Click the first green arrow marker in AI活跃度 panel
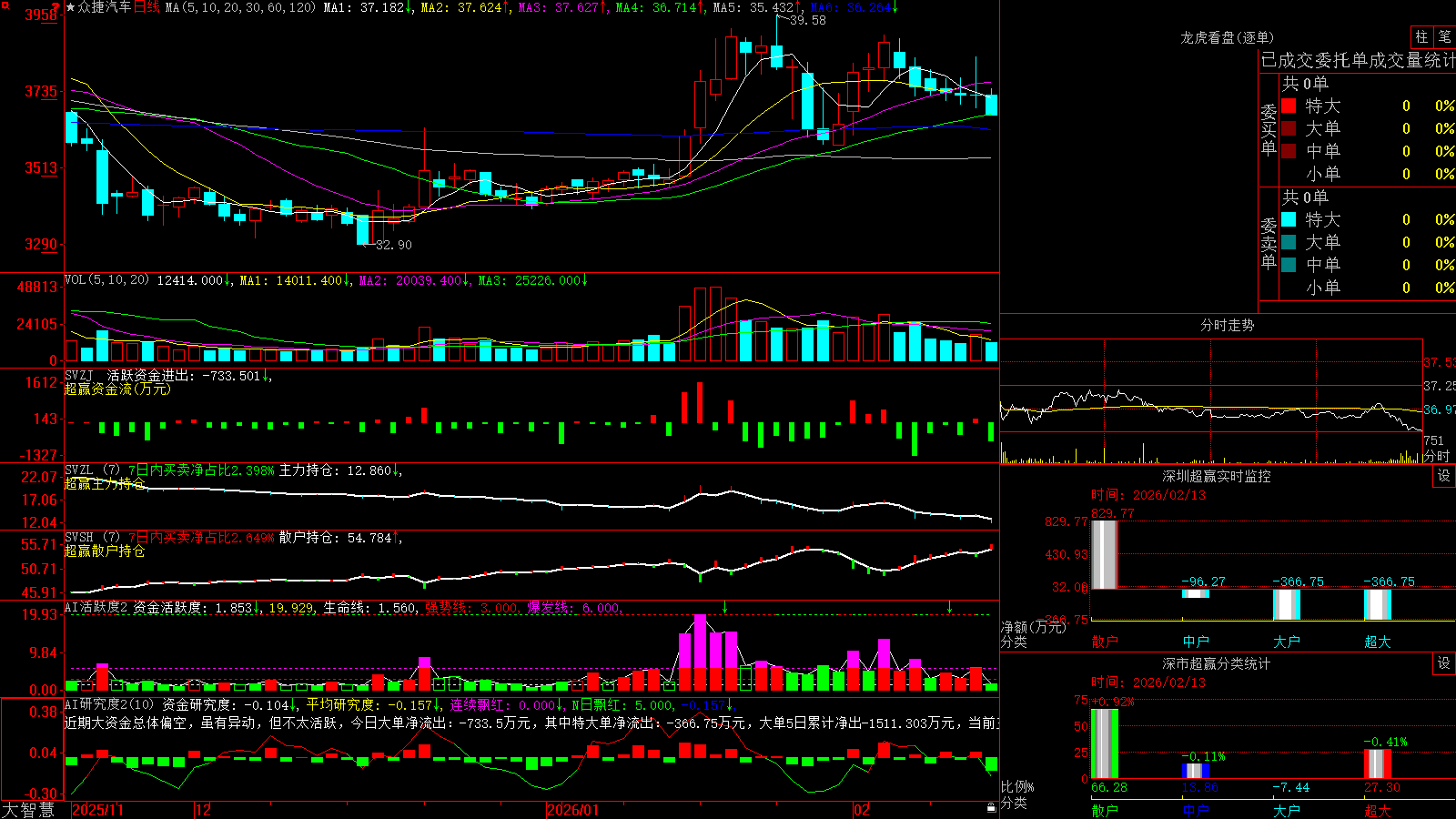1456x819 pixels. pyautogui.click(x=725, y=607)
